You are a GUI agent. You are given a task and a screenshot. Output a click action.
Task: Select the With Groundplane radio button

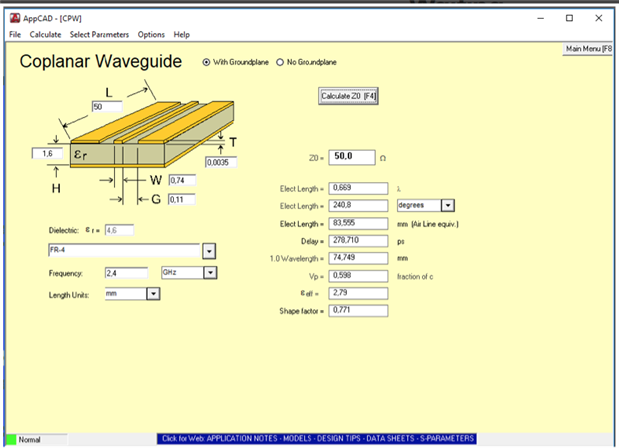click(x=206, y=62)
